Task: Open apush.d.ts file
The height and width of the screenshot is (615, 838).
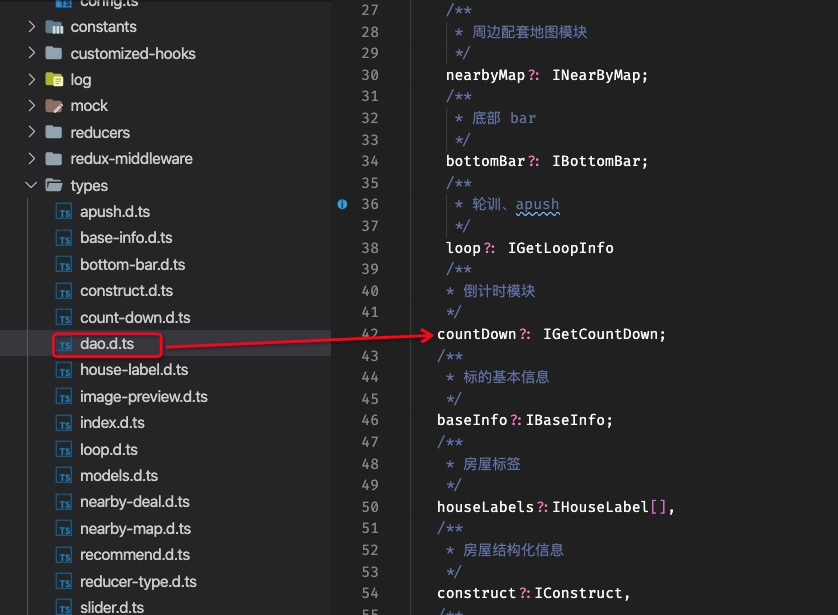Action: pos(115,212)
